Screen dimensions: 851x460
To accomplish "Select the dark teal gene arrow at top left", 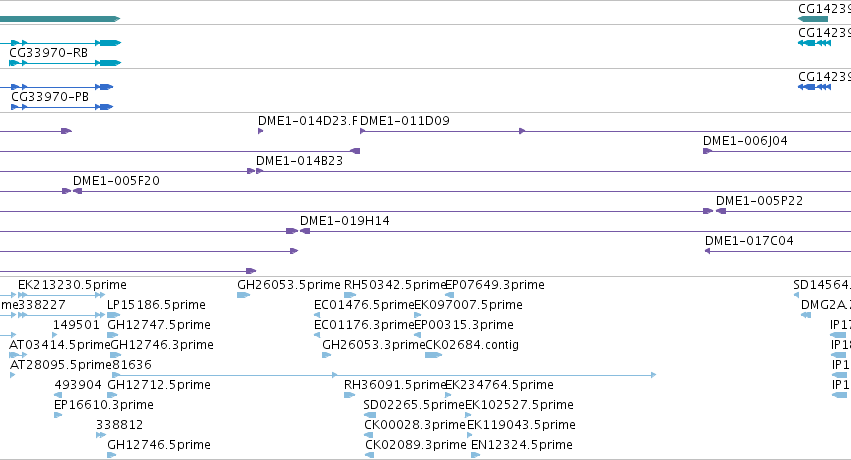I will point(60,19).
